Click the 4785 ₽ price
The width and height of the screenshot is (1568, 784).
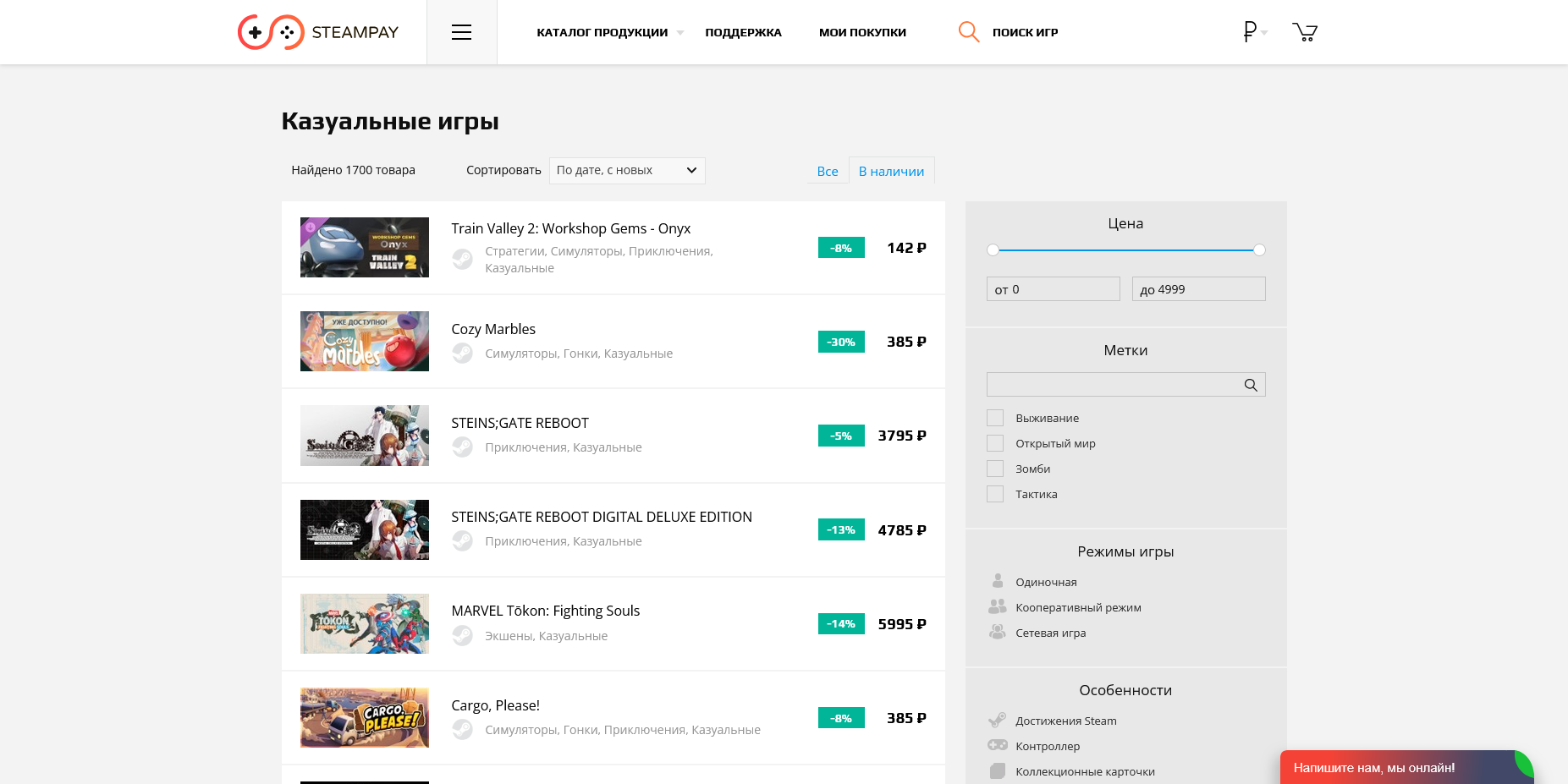(x=902, y=530)
